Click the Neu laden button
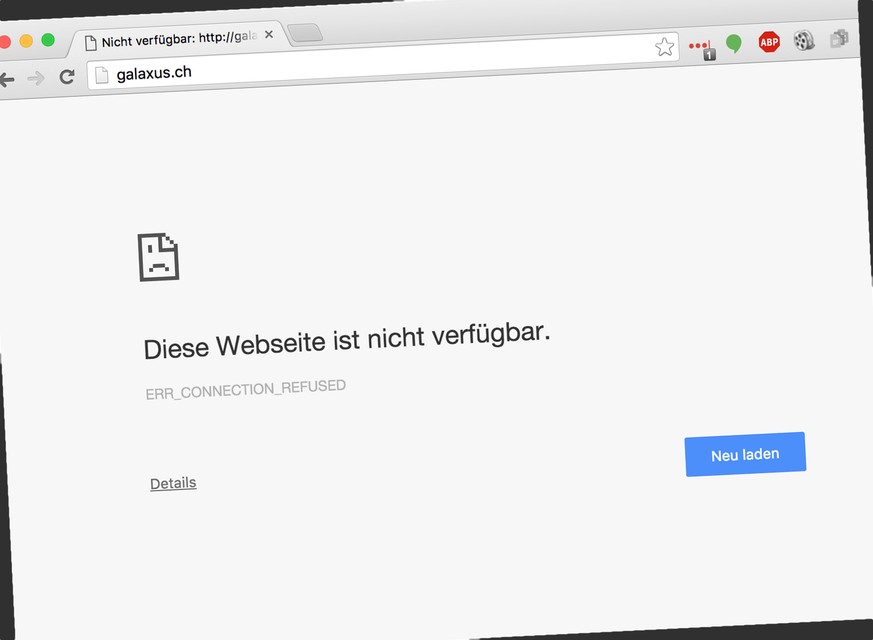 (745, 454)
